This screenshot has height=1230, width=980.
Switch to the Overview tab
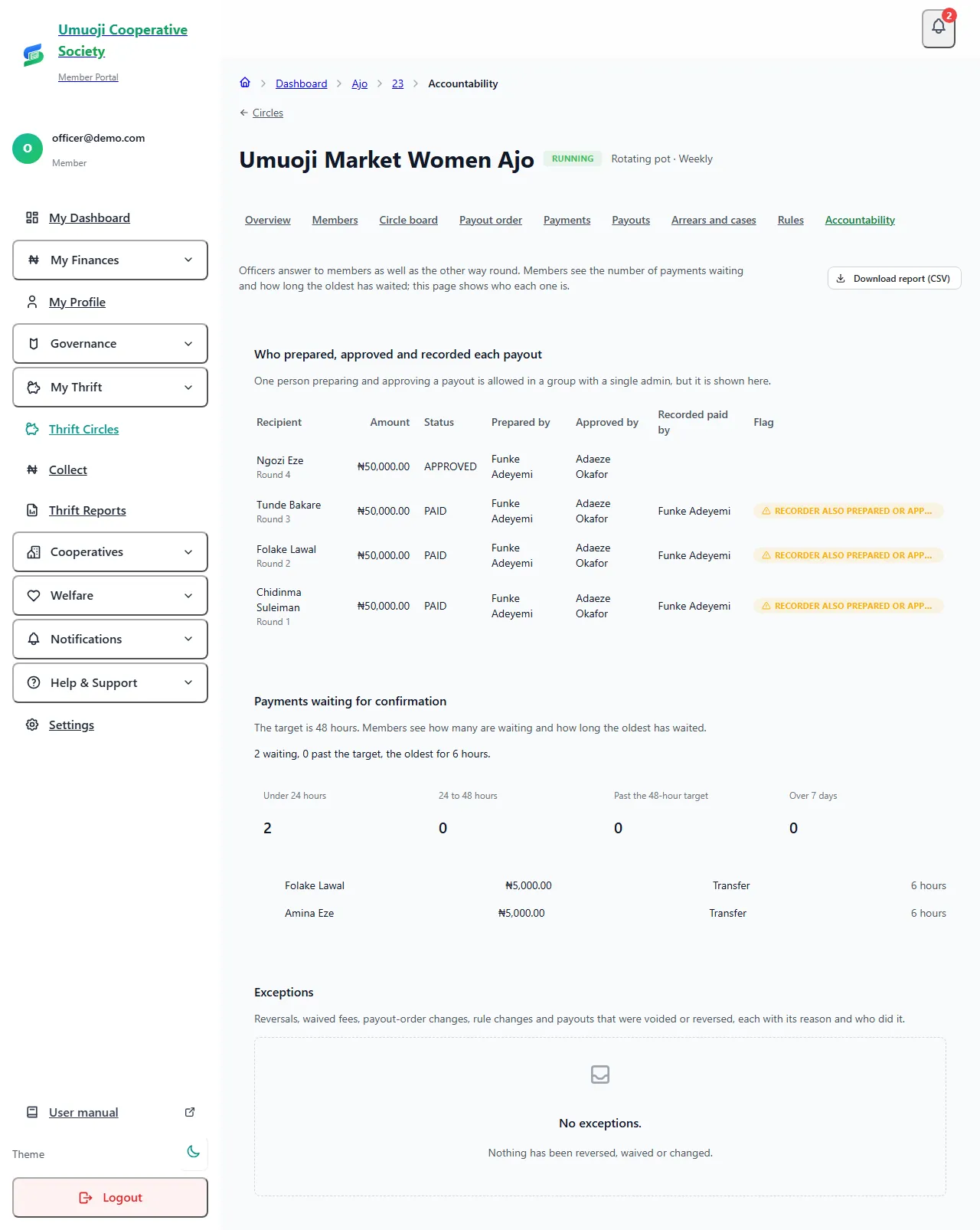(268, 220)
